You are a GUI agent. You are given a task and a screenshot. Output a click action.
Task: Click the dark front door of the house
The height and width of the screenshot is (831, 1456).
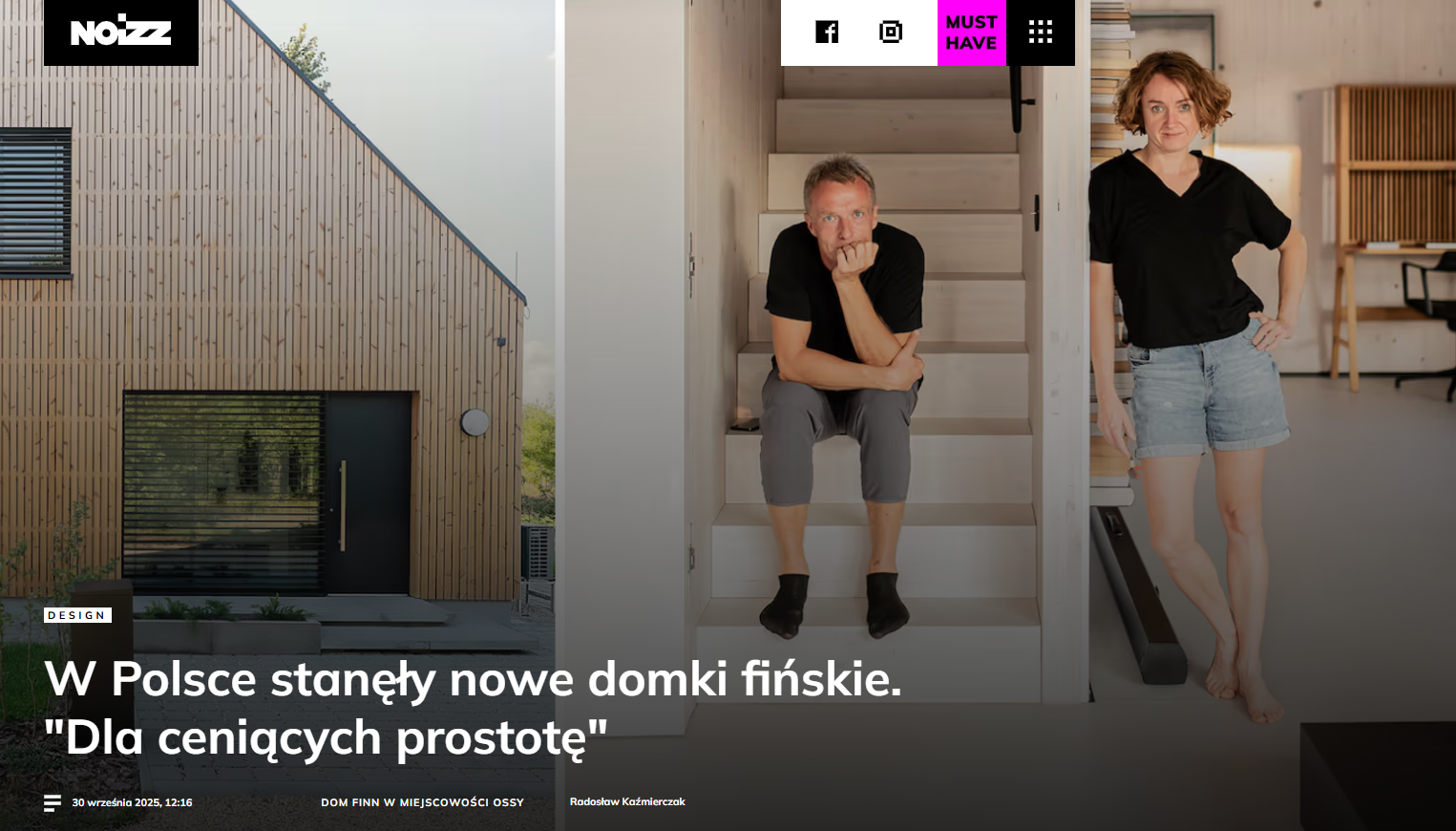tap(368, 493)
